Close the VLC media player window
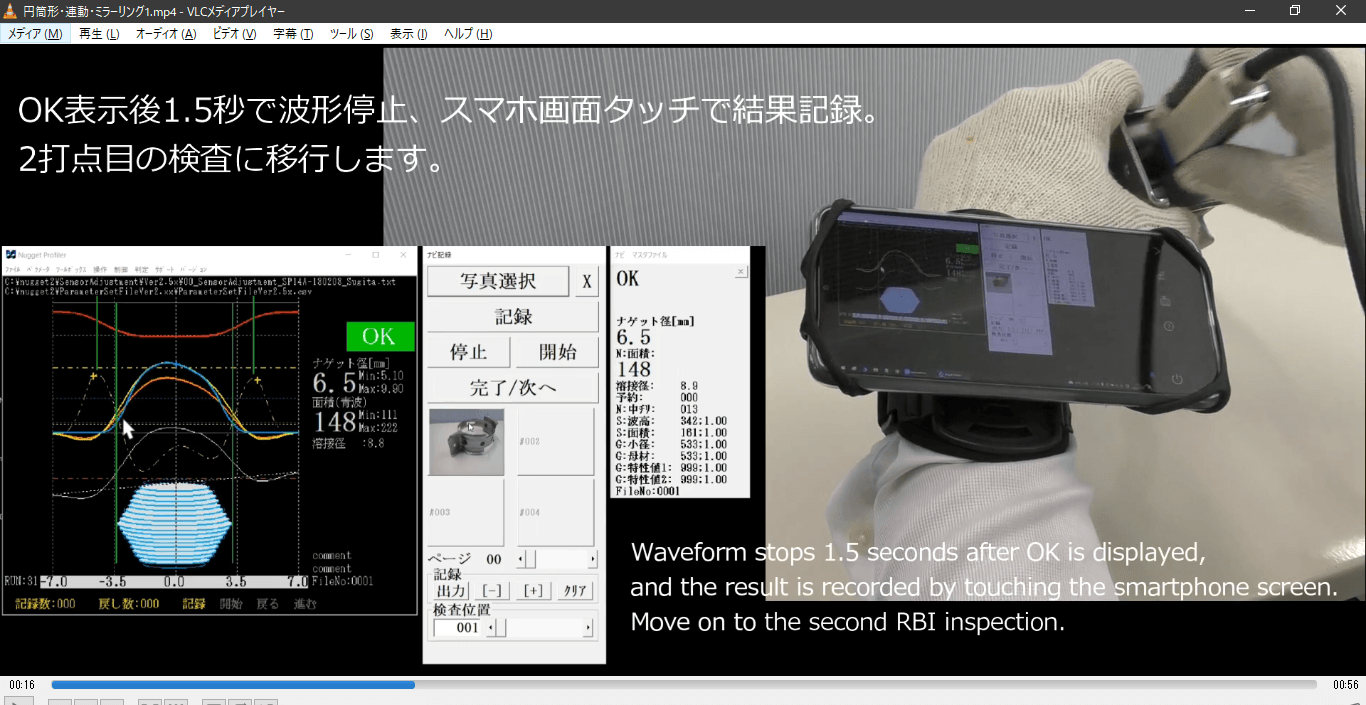 point(1341,11)
